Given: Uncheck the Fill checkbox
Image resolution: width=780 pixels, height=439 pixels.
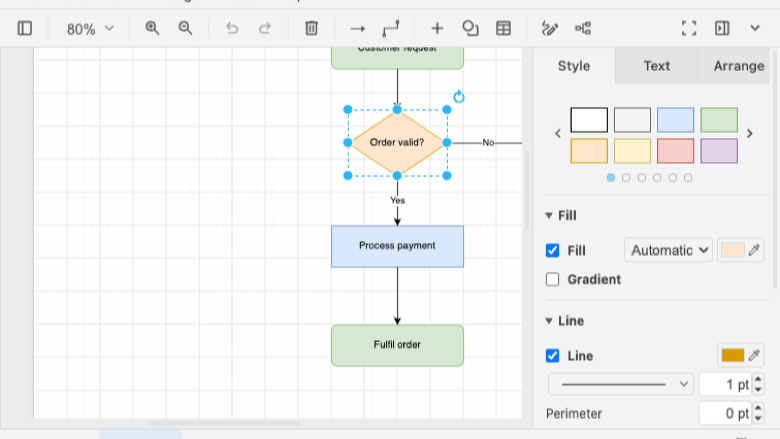Looking at the screenshot, I should point(552,251).
